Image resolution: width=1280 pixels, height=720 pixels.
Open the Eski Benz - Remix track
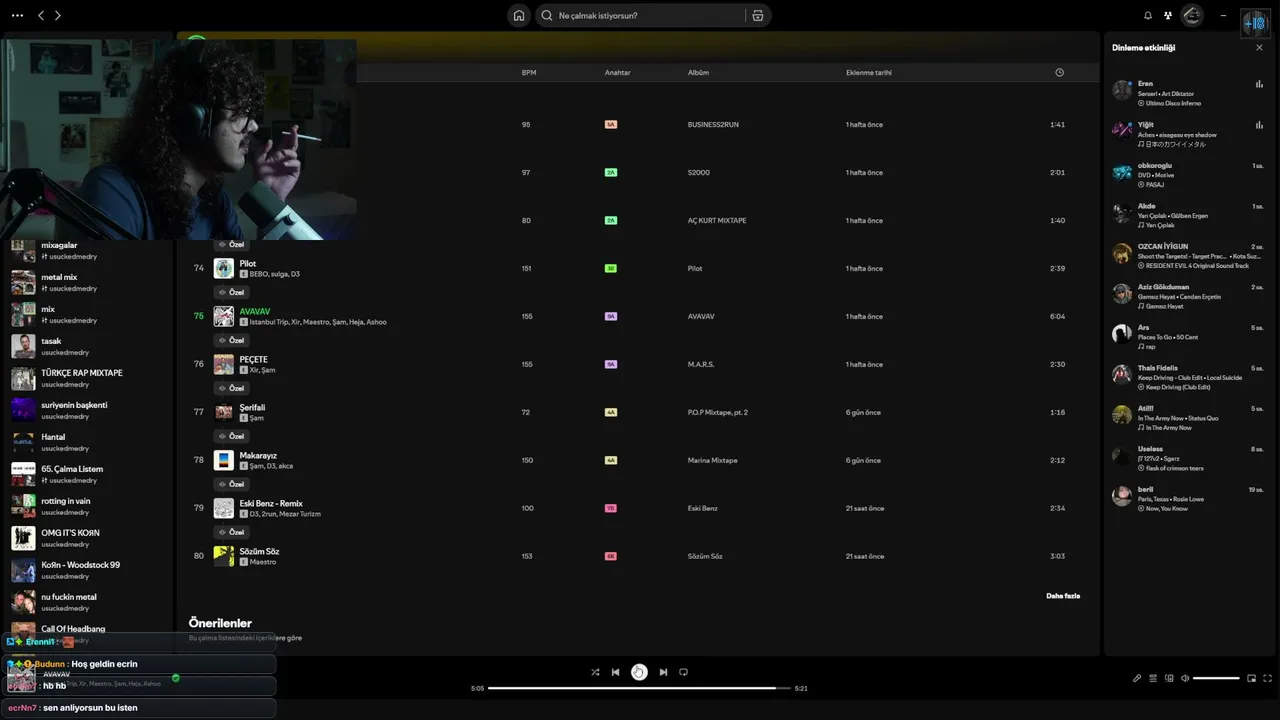point(271,503)
